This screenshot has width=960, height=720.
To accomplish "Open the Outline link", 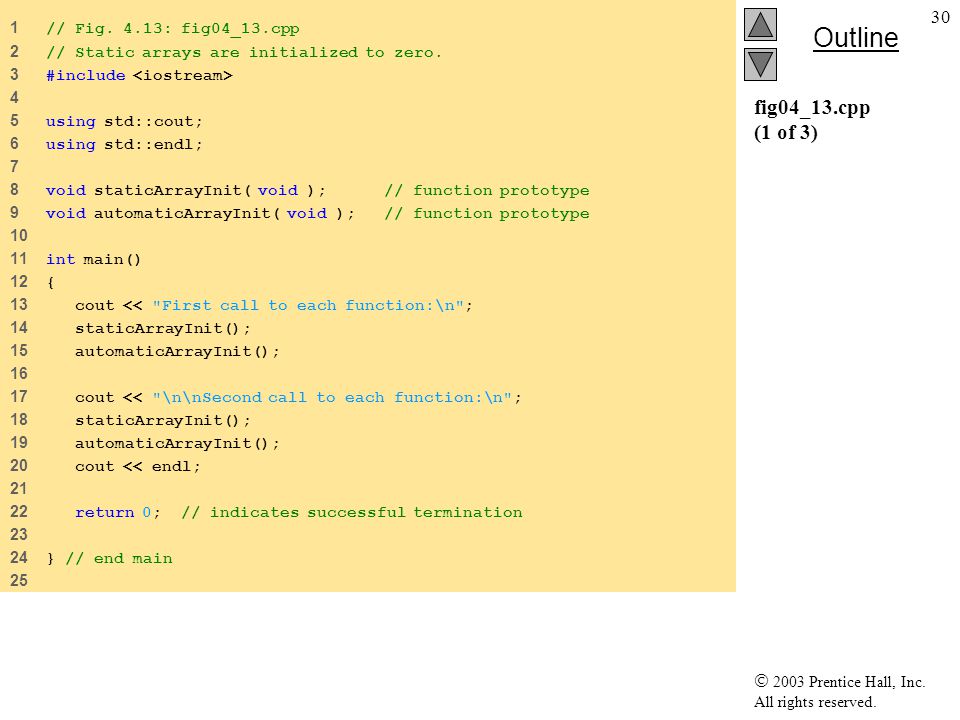I will tap(855, 38).
